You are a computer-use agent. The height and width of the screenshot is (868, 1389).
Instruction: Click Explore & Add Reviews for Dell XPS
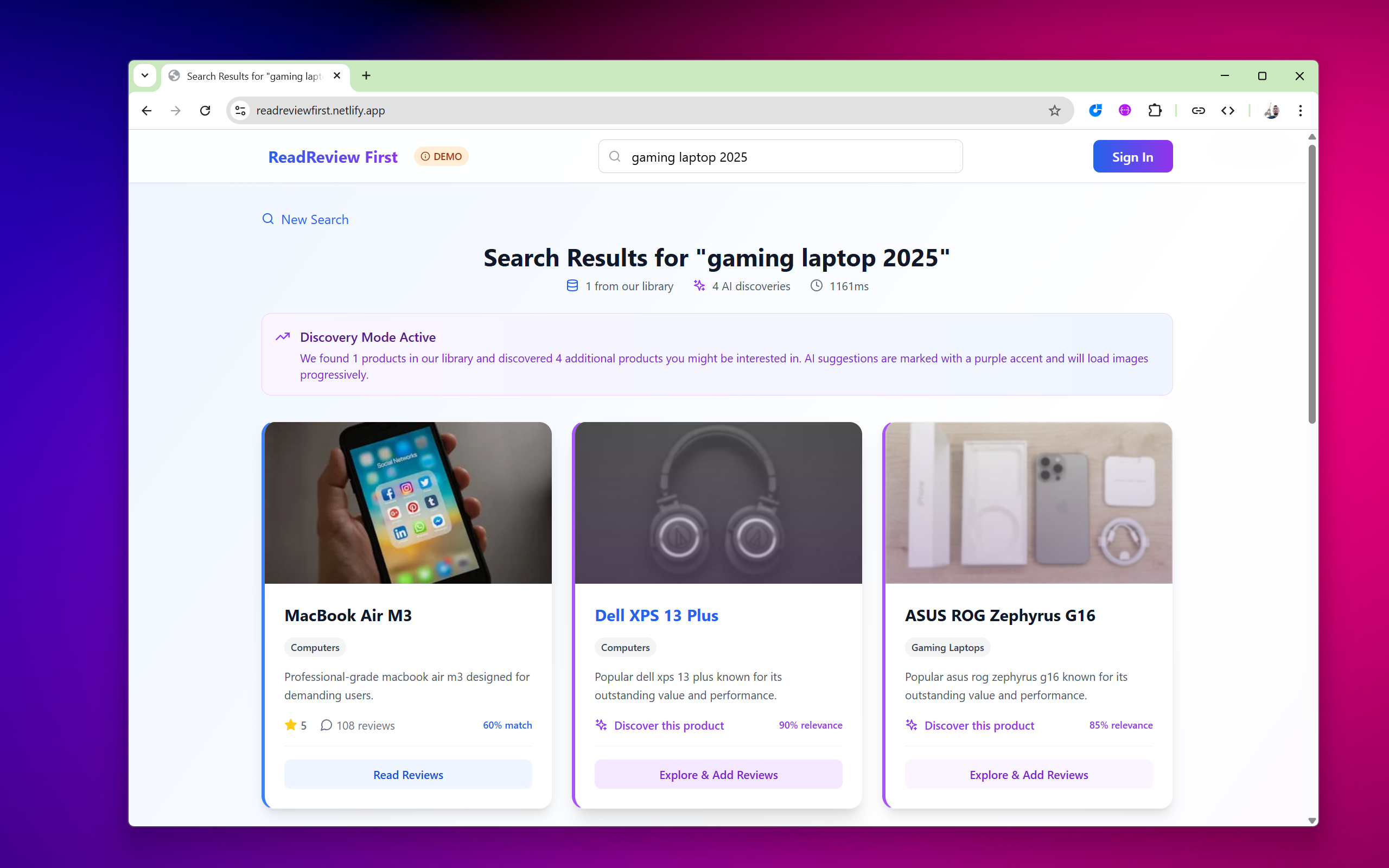pos(718,775)
